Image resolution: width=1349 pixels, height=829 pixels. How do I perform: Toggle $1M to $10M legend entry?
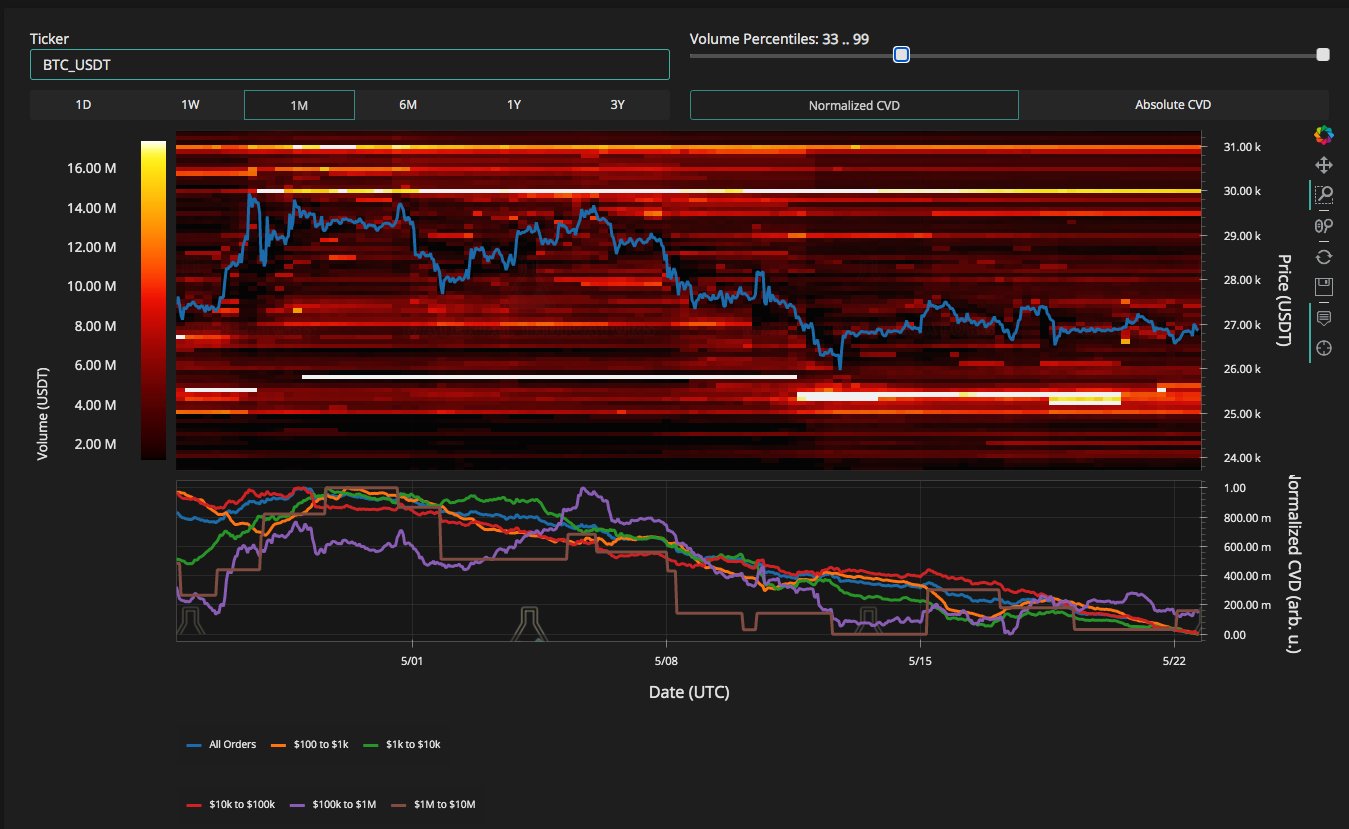pos(432,804)
